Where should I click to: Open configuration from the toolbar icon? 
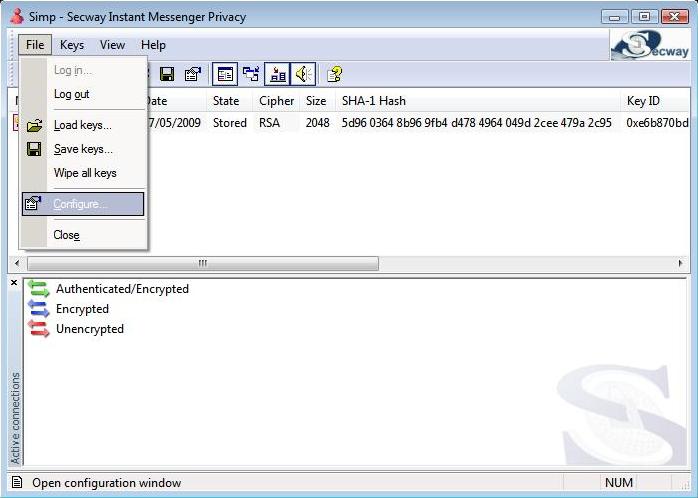click(x=193, y=74)
